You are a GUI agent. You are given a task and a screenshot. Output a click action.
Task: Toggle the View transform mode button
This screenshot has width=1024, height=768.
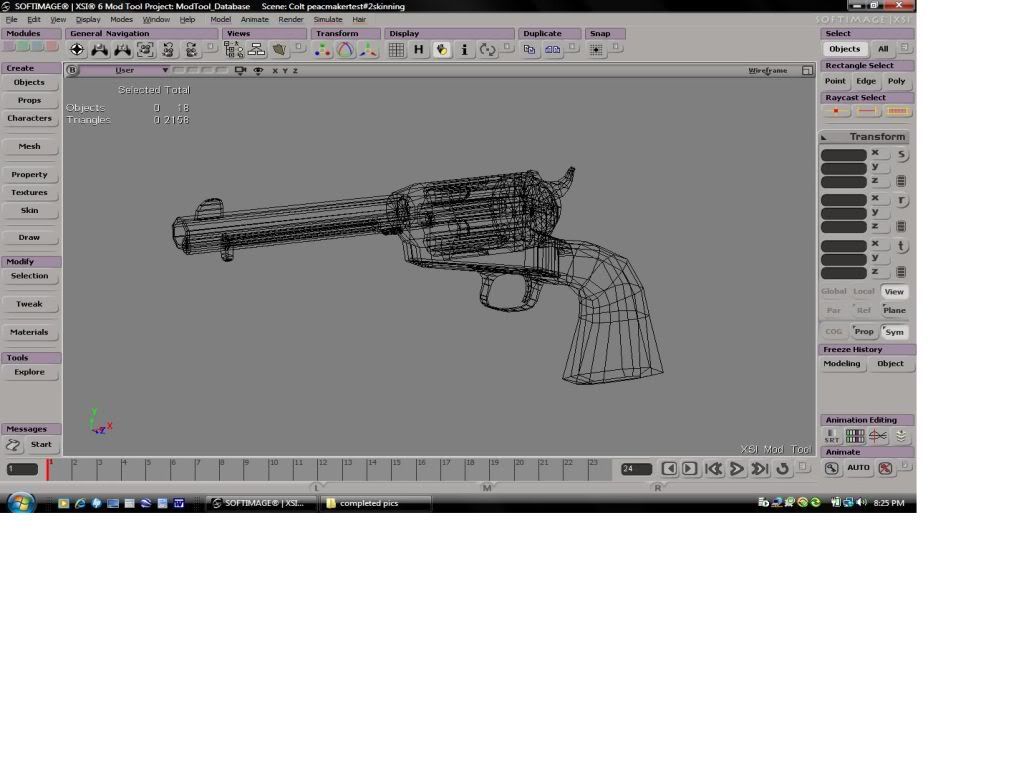[x=894, y=292]
